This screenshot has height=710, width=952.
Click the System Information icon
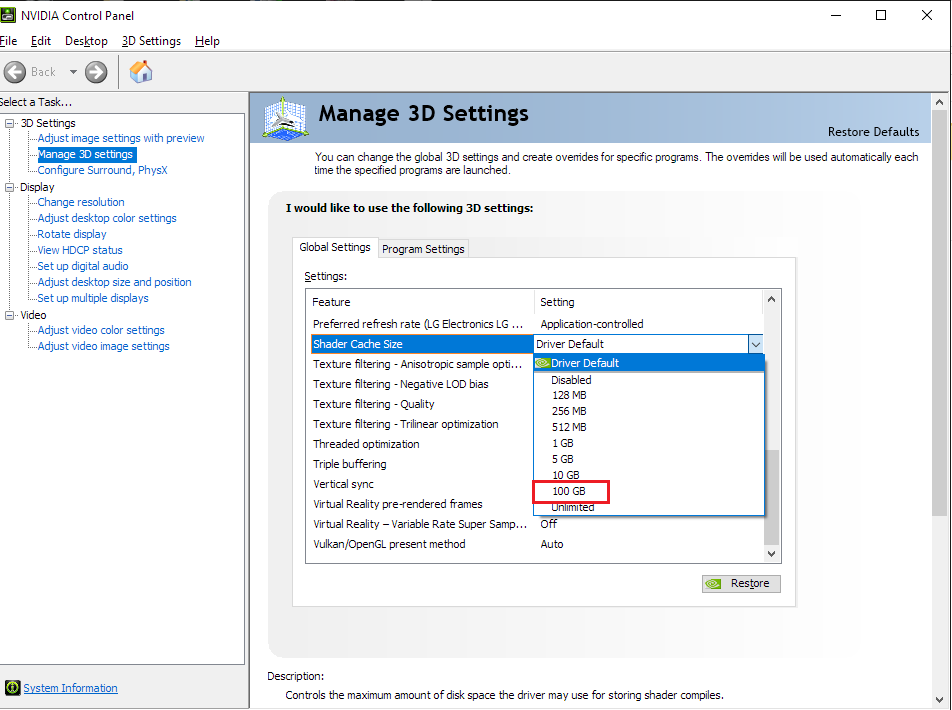click(12, 688)
